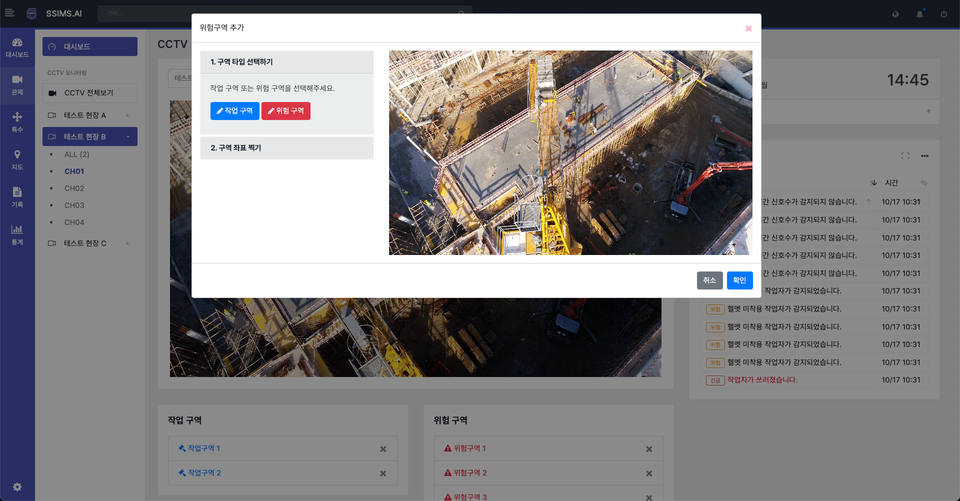Sort by 시간 column header
The height and width of the screenshot is (501, 960).
pyautogui.click(x=891, y=183)
